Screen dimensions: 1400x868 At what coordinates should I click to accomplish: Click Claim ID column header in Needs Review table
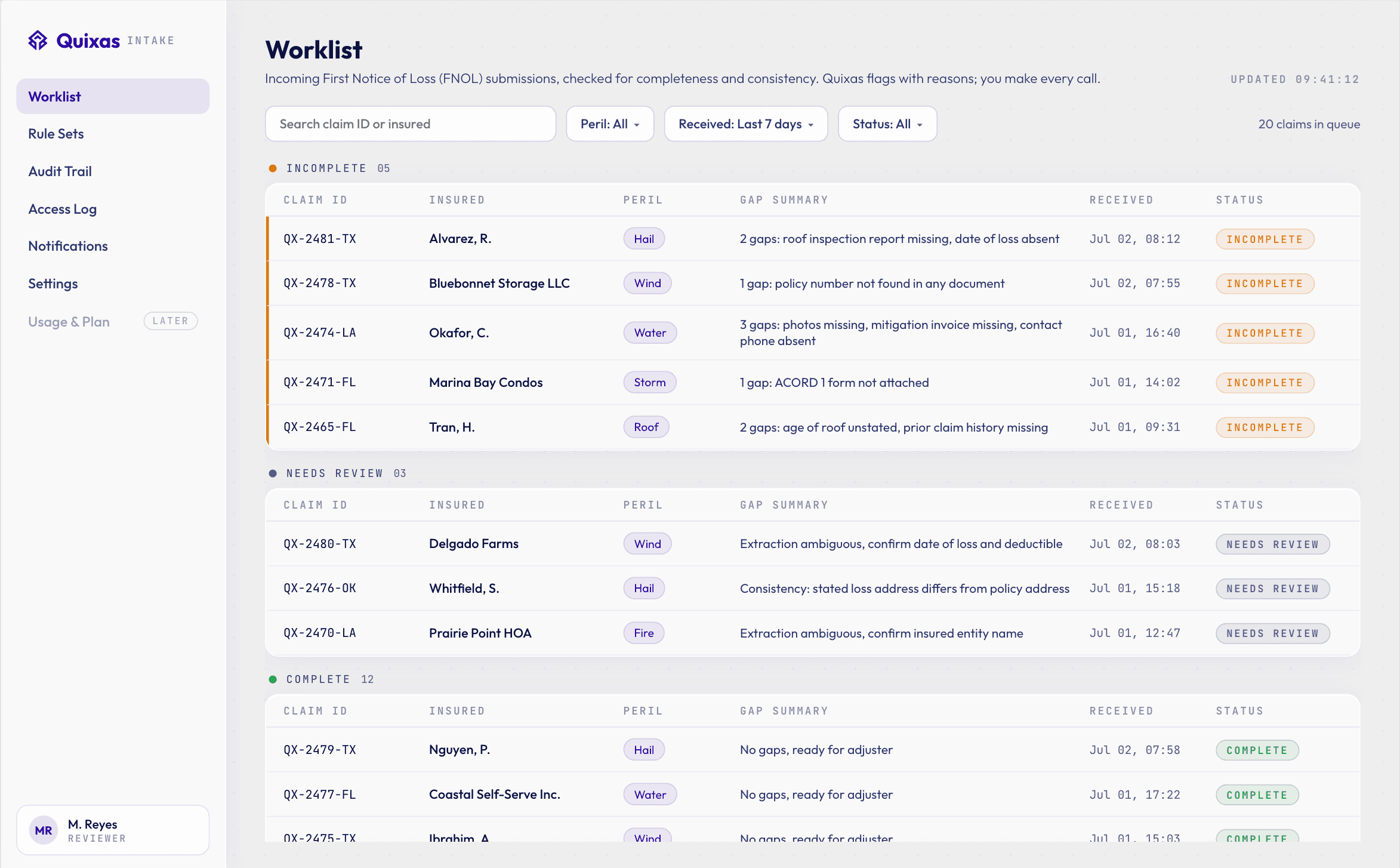tap(315, 505)
